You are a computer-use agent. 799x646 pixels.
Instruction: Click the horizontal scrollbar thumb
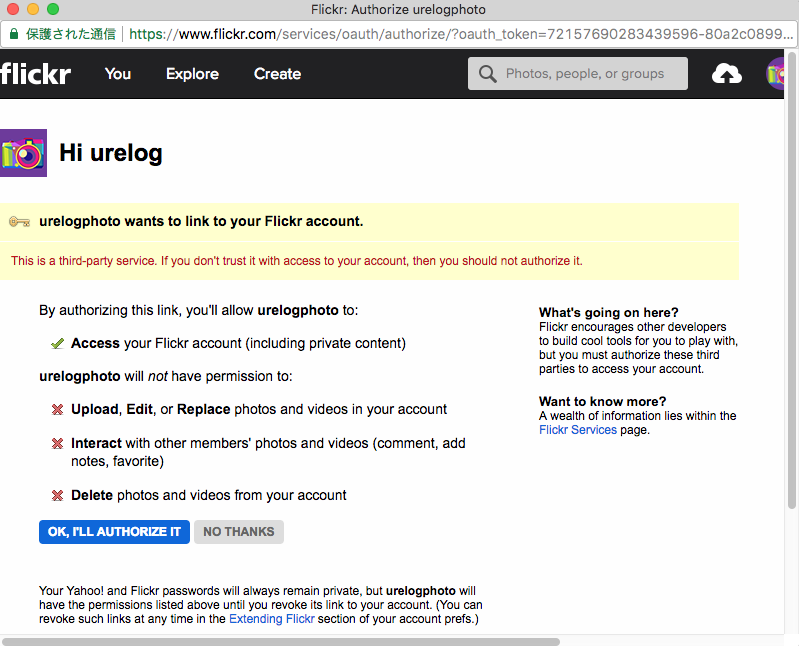tap(281, 642)
